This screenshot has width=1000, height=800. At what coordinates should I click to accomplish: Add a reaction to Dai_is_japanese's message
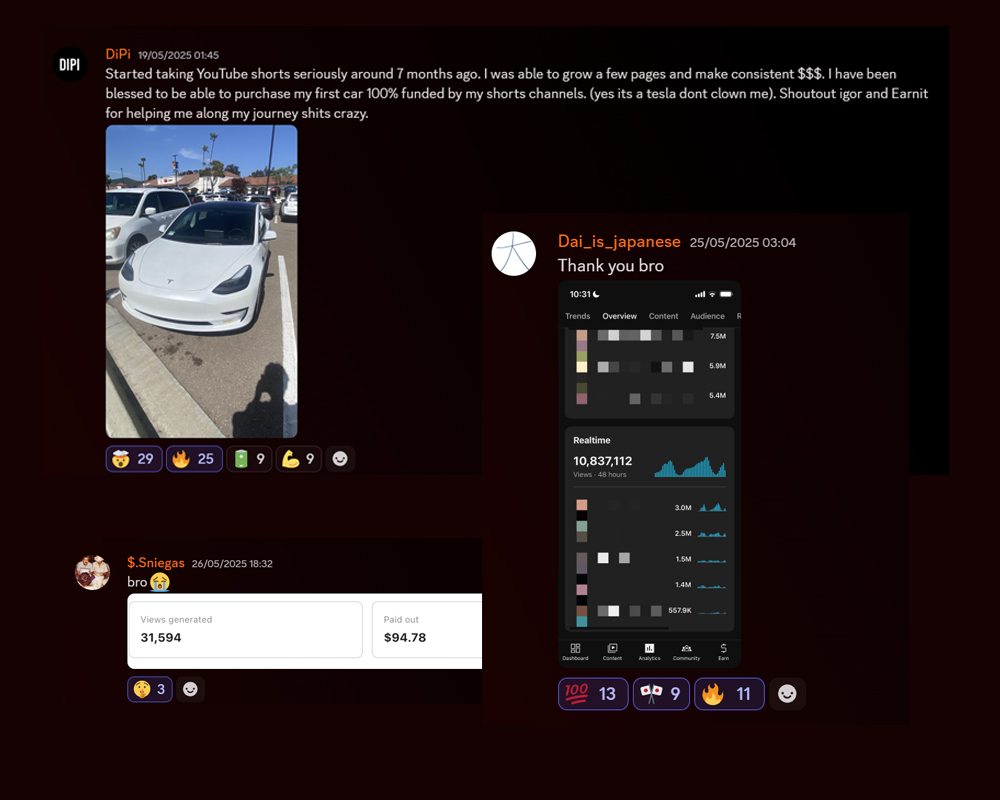(787, 694)
